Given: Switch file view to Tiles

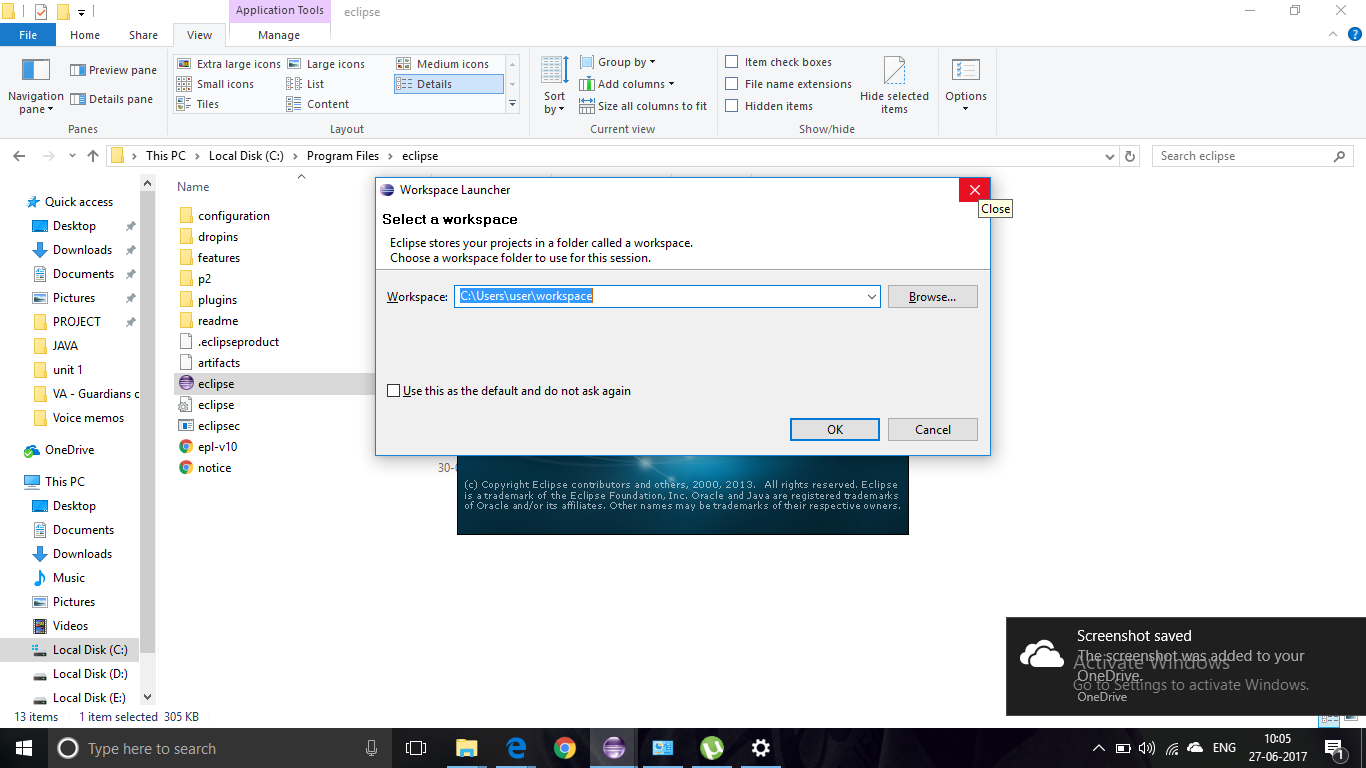Looking at the screenshot, I should 198,104.
